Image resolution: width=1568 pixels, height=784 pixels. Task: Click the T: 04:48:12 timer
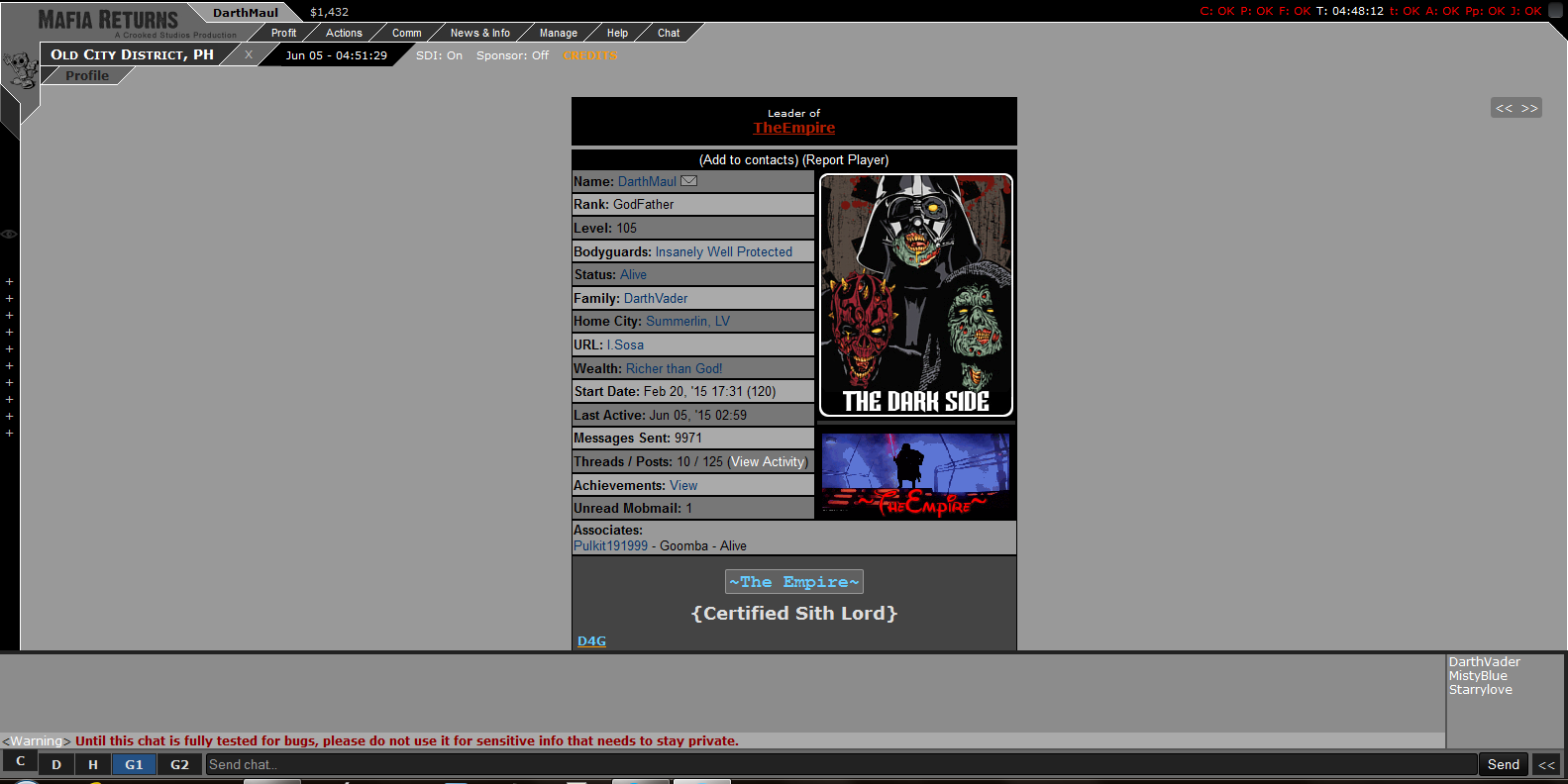(1350, 11)
